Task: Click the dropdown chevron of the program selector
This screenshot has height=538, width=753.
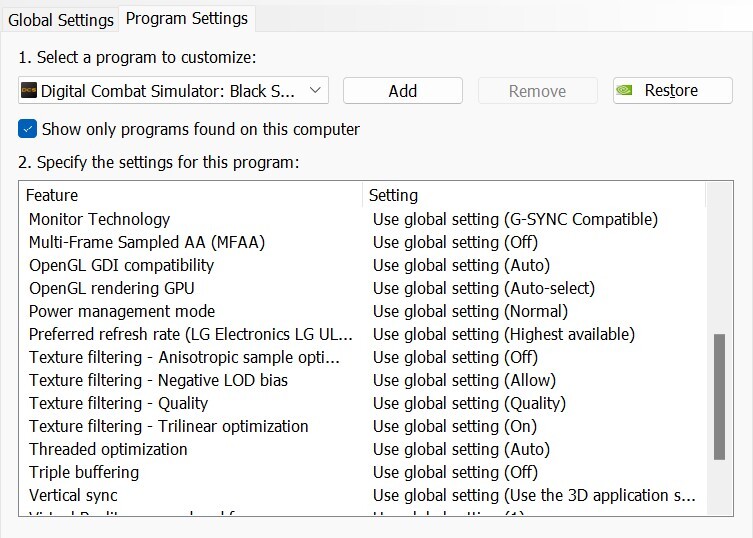Action: click(316, 90)
